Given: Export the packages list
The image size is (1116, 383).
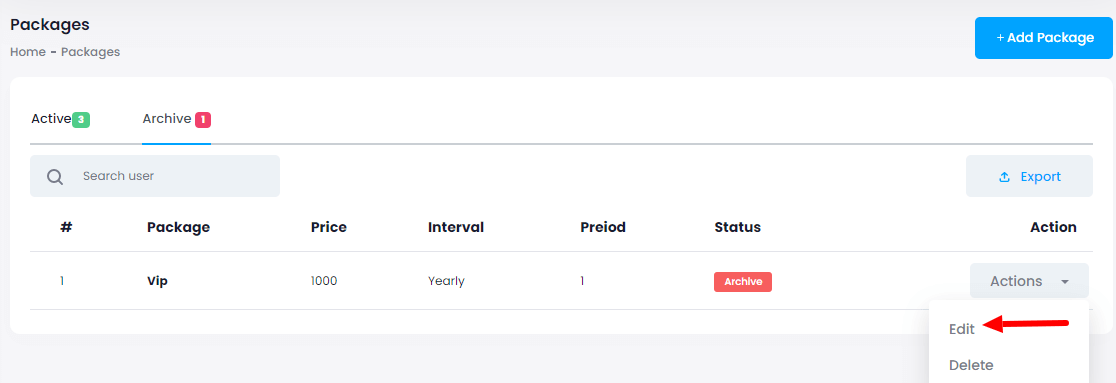Looking at the screenshot, I should [1029, 176].
